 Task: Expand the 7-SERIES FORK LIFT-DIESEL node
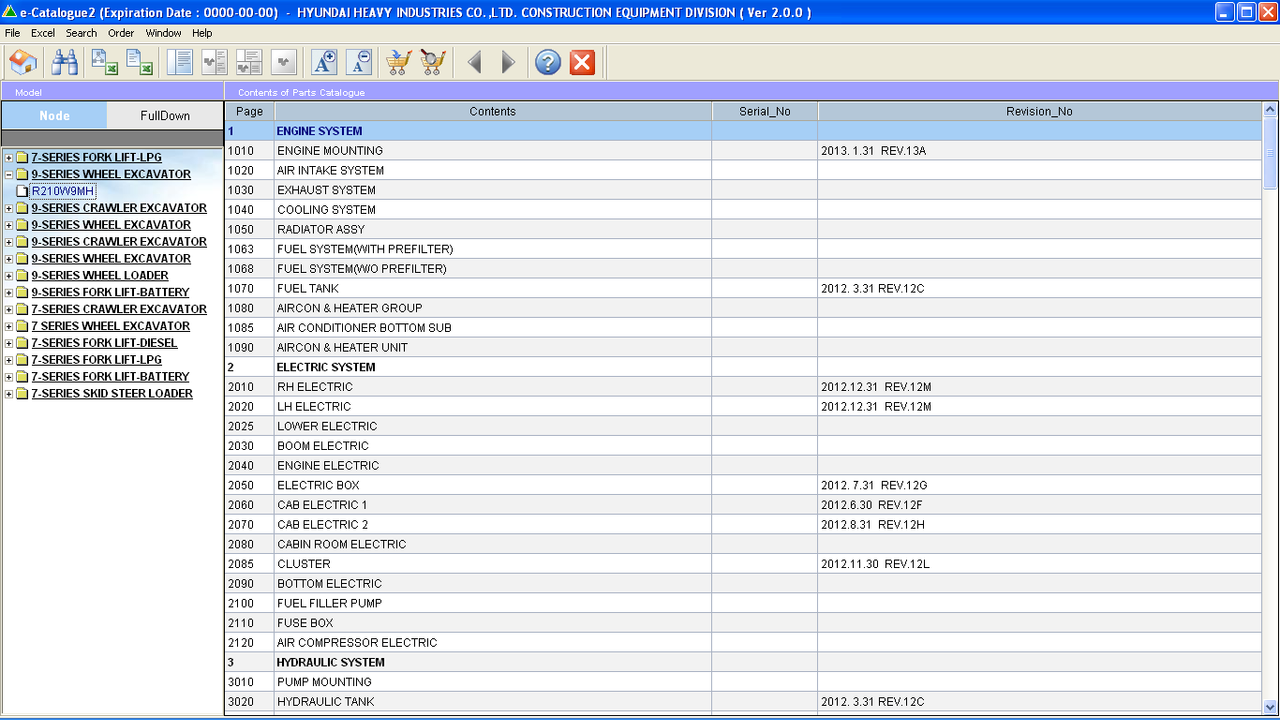9,344
